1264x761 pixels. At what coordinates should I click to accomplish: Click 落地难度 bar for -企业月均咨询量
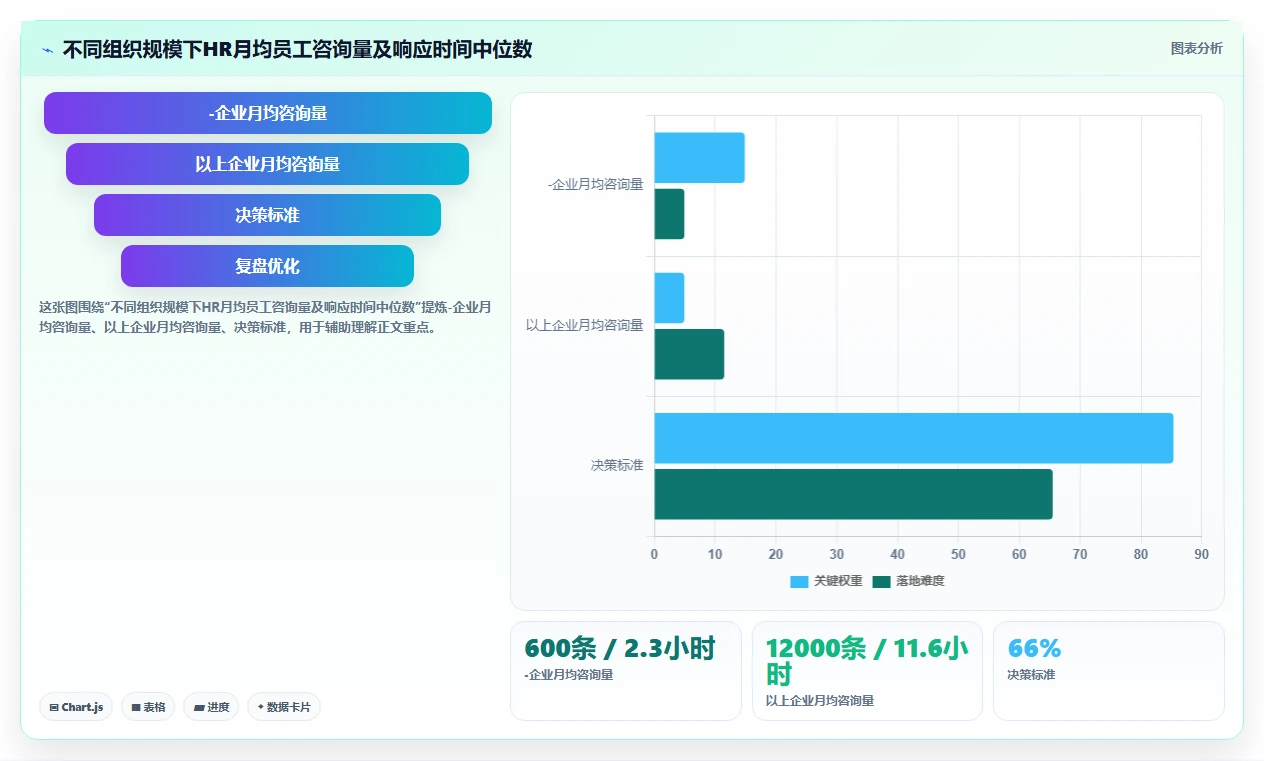(x=670, y=214)
